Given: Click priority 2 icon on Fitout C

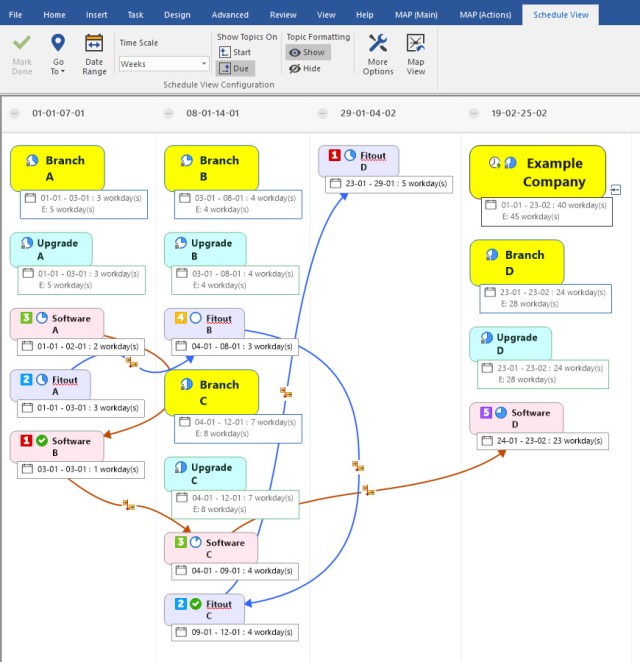Looking at the screenshot, I should tap(181, 603).
